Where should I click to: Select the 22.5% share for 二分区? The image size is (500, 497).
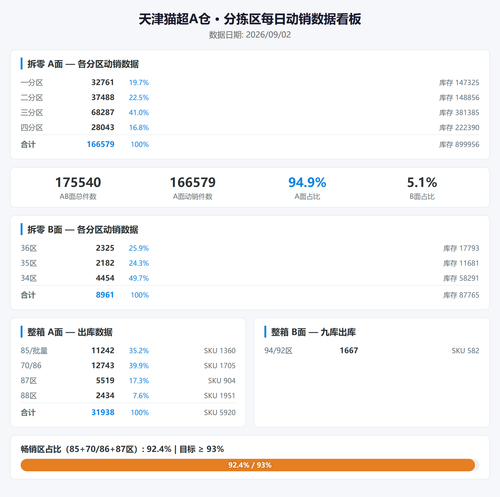pyautogui.click(x=139, y=97)
